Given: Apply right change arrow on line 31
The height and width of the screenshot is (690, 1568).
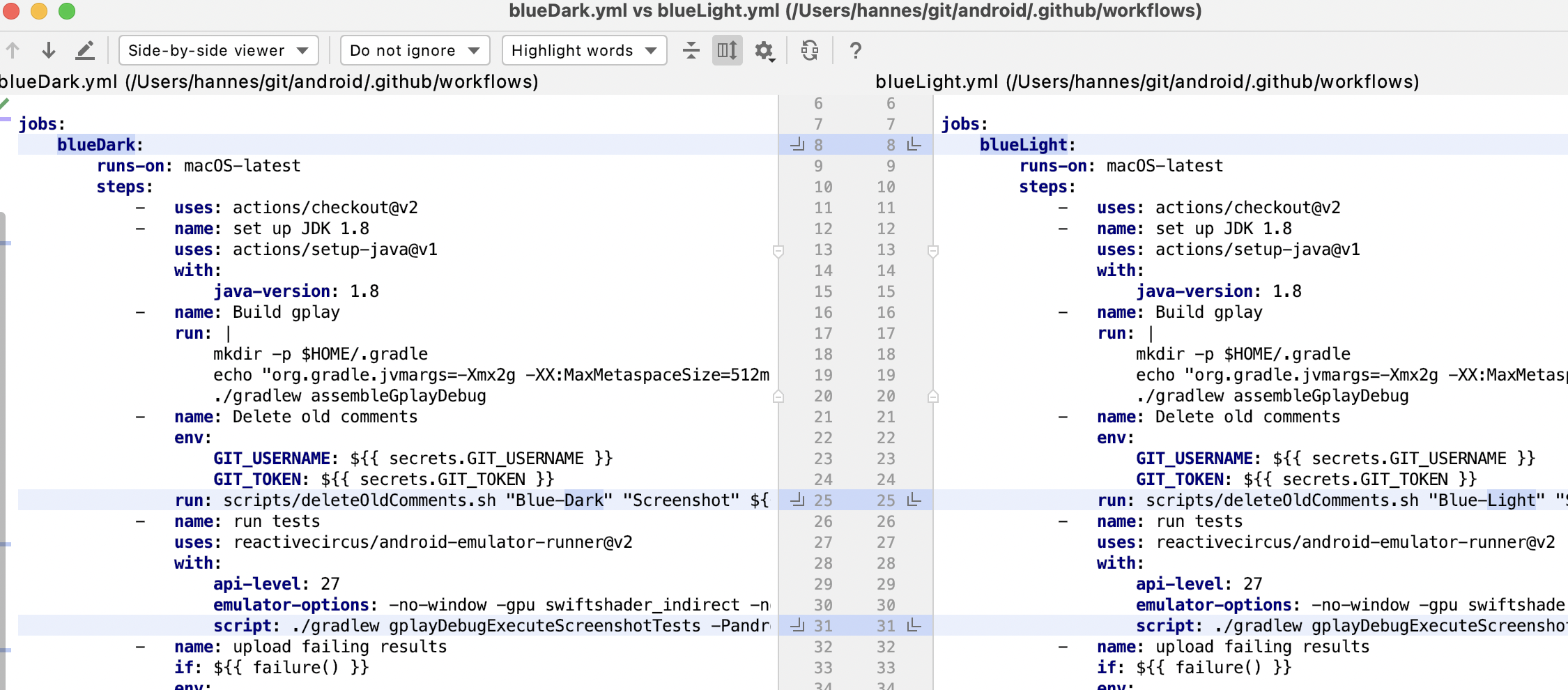Looking at the screenshot, I should (914, 625).
